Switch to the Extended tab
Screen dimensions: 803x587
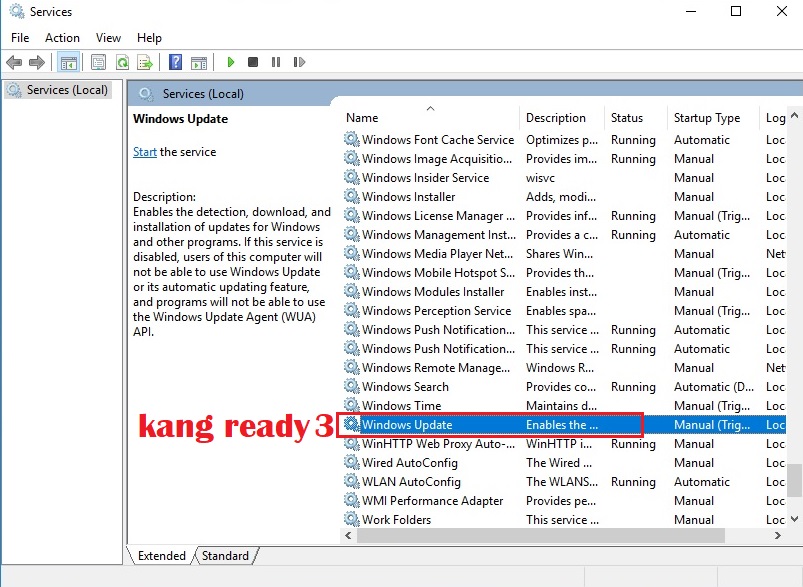[x=161, y=556]
